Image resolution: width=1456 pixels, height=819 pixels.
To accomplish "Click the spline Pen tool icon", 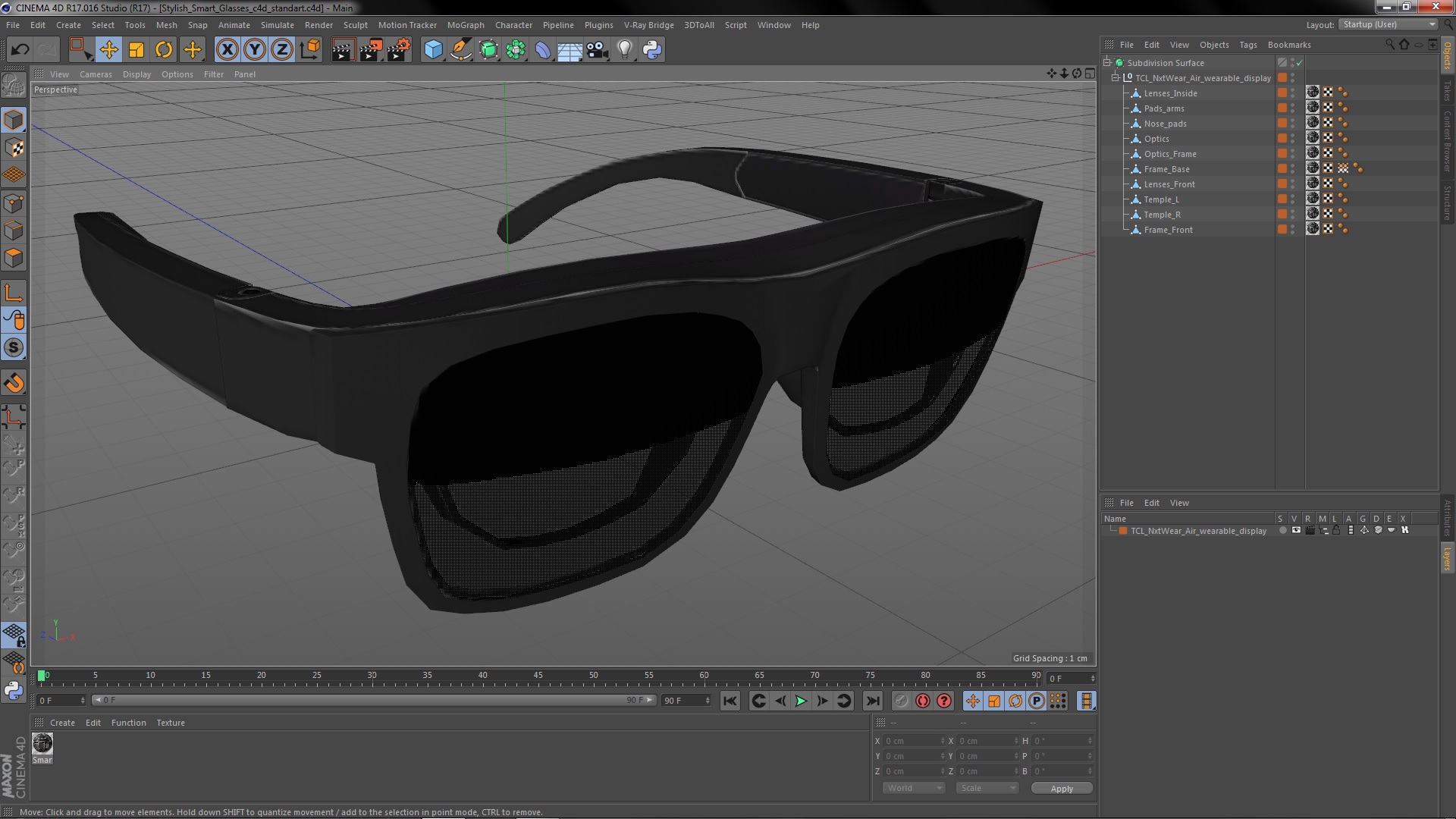I will (x=460, y=50).
